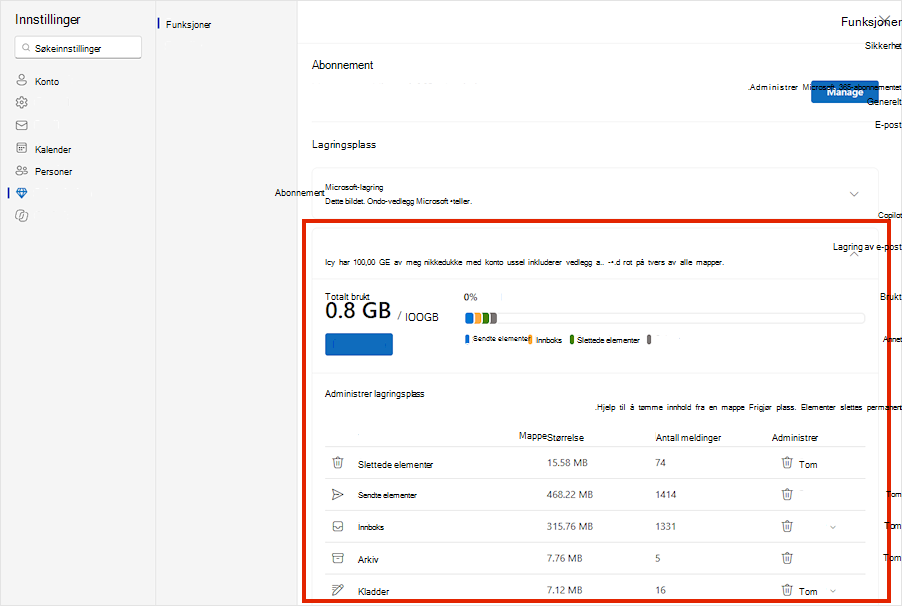902x606 pixels.
Task: Open dropdown chevron in Innboks row
Action: 832,527
